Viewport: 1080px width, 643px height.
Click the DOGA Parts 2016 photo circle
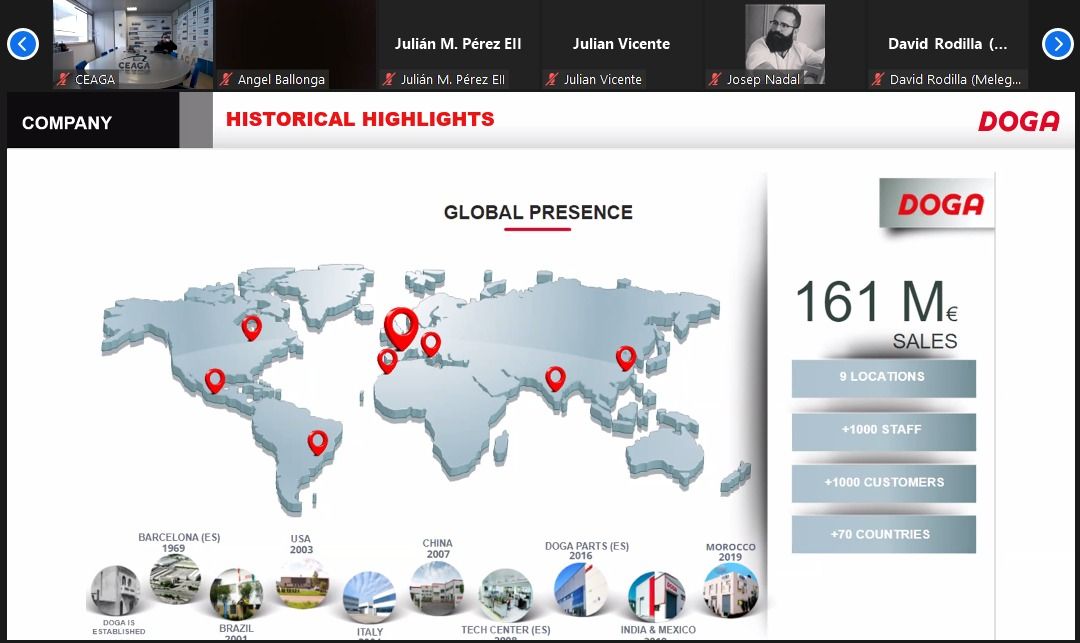point(581,589)
